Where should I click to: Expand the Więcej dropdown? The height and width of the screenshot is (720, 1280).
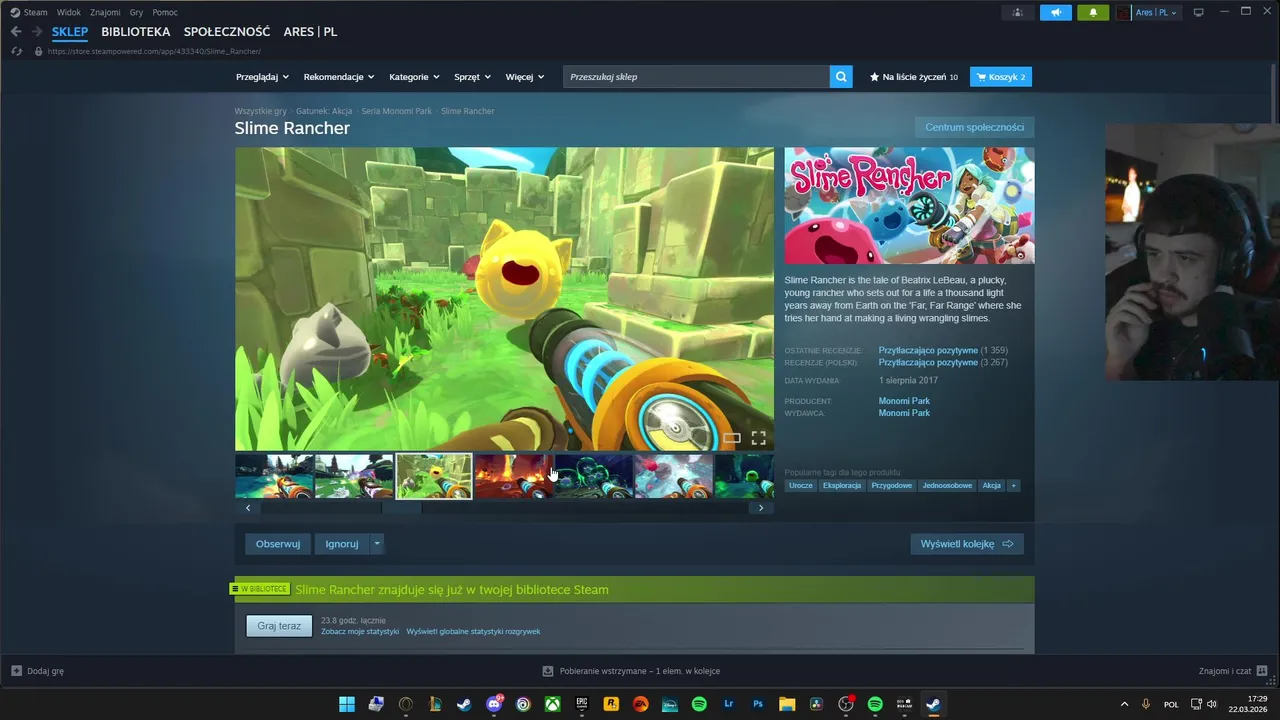[x=525, y=77]
